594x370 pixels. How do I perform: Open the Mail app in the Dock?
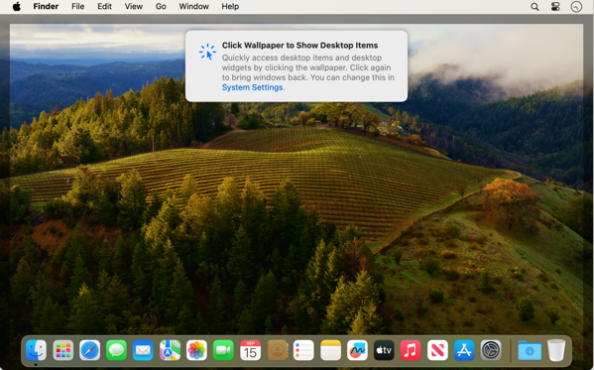click(143, 350)
